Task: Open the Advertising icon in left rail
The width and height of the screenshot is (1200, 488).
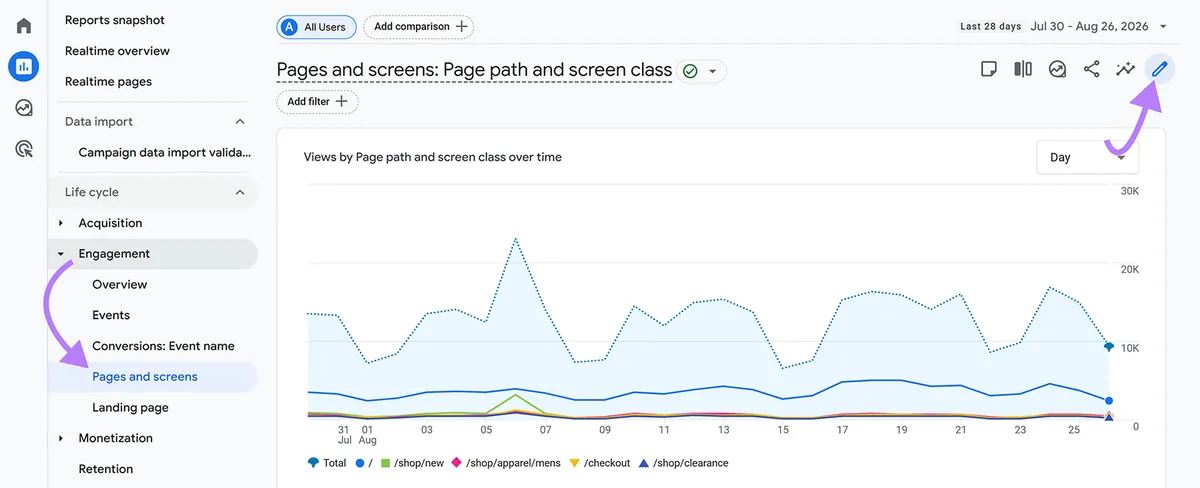Action: click(x=23, y=149)
